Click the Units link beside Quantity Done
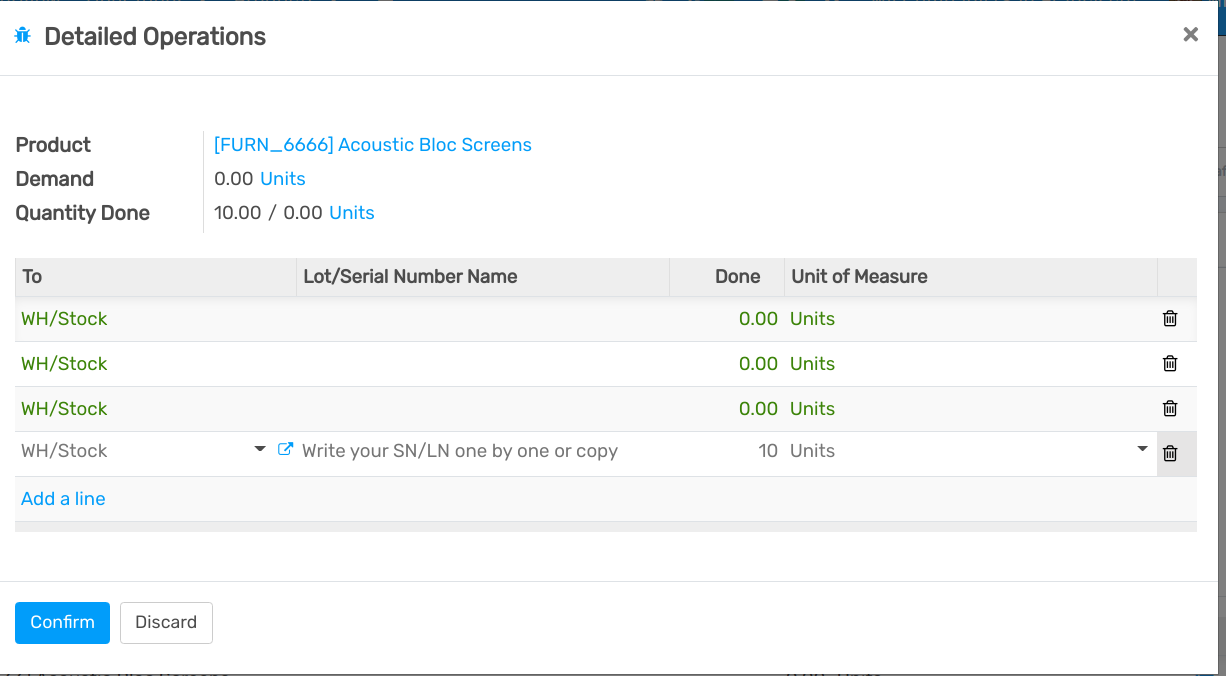Image resolution: width=1226 pixels, height=676 pixels. pyautogui.click(x=351, y=213)
